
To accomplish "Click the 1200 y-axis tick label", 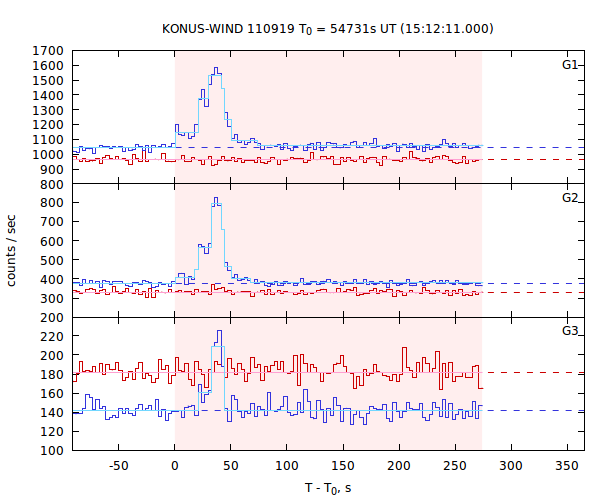I will [48, 125].
